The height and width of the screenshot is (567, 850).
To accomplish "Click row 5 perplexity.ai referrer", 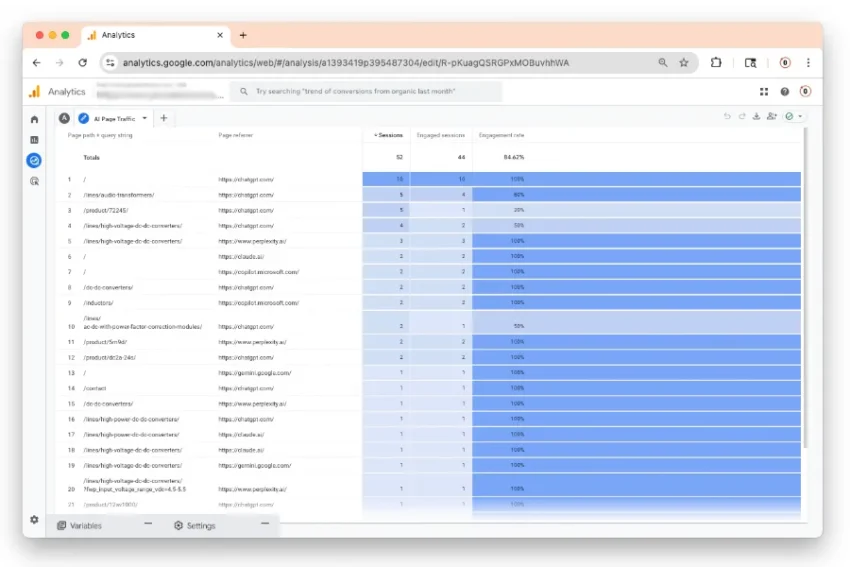I will (252, 241).
